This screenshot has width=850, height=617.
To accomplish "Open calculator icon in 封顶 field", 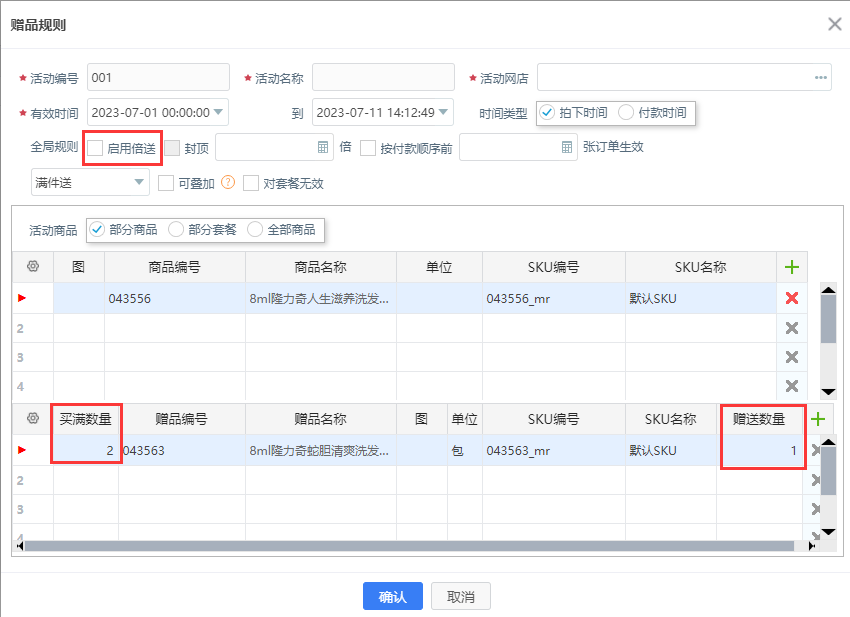I will click(323, 147).
